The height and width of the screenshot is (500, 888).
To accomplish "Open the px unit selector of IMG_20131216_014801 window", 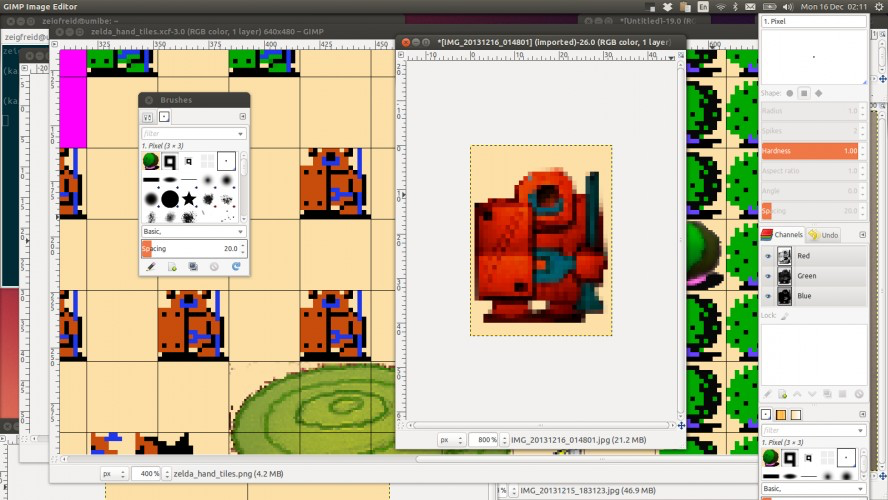I will pyautogui.click(x=451, y=440).
